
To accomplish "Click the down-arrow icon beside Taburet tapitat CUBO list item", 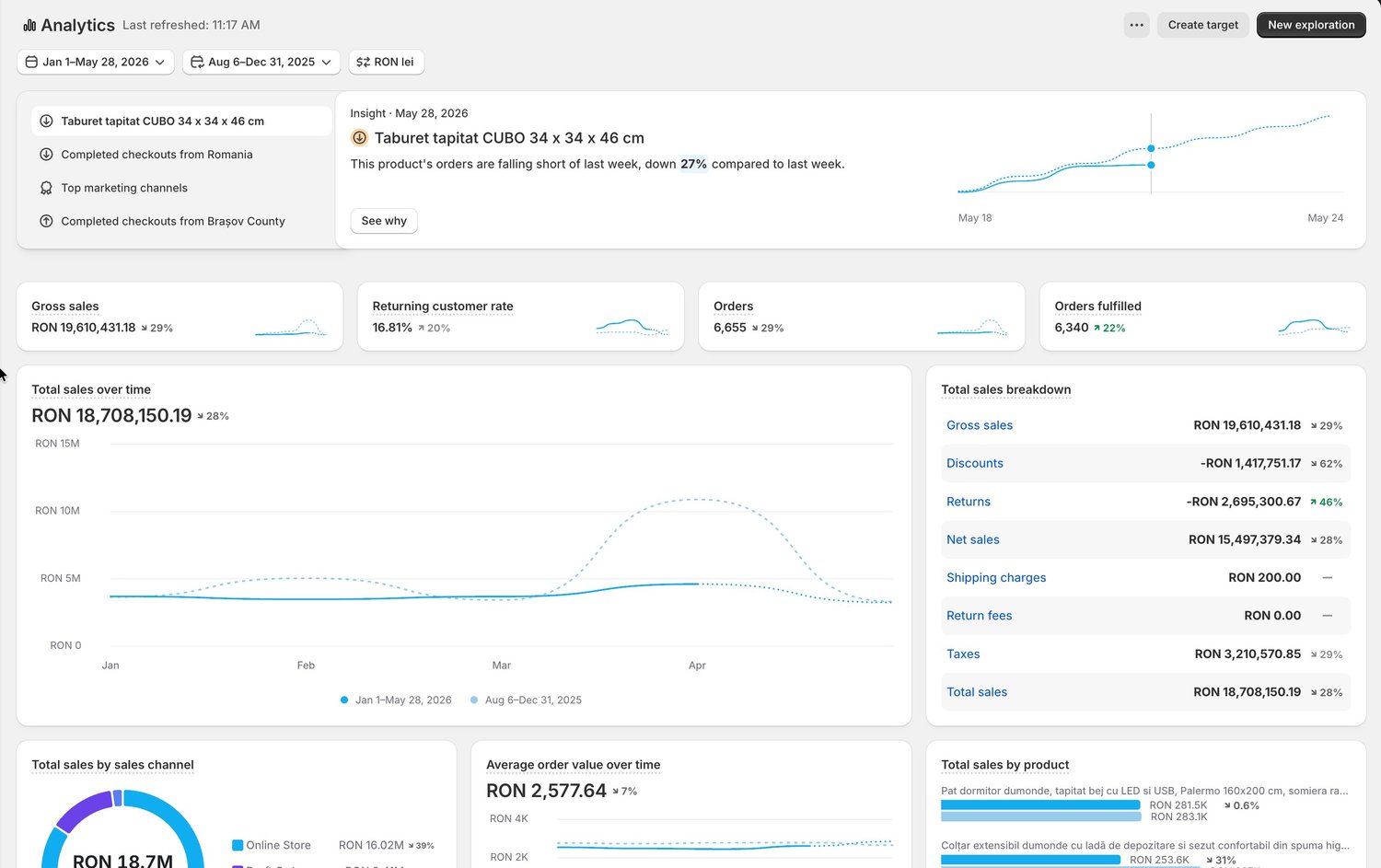I will 46,121.
